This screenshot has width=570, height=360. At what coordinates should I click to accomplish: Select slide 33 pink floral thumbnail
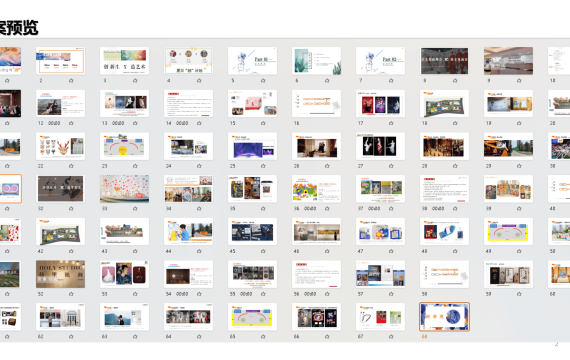(x=124, y=189)
